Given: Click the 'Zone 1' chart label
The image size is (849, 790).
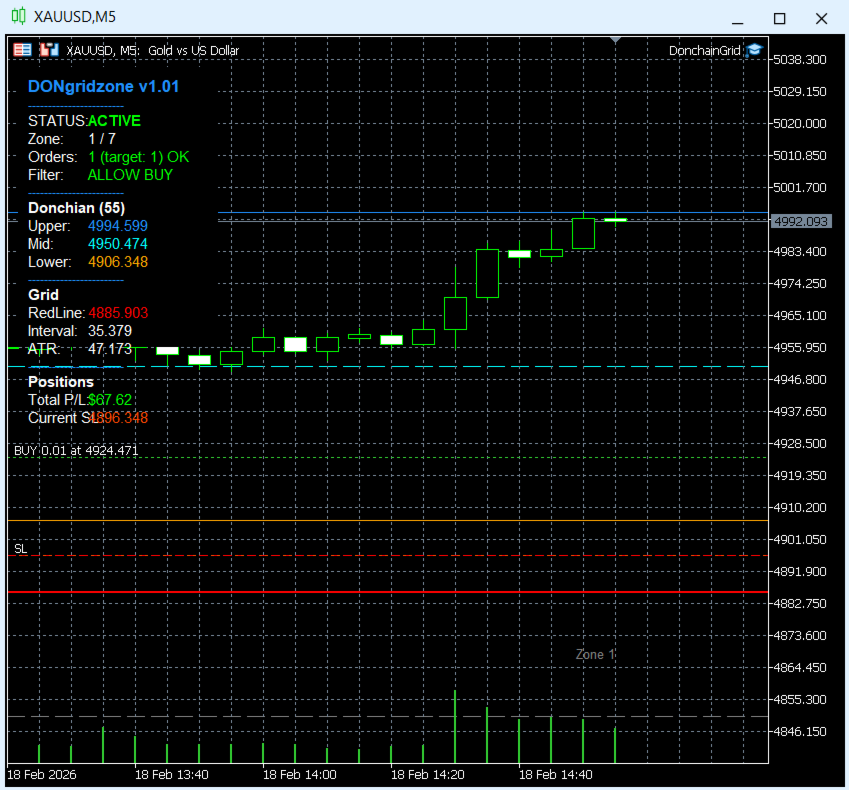Looking at the screenshot, I should 595,655.
